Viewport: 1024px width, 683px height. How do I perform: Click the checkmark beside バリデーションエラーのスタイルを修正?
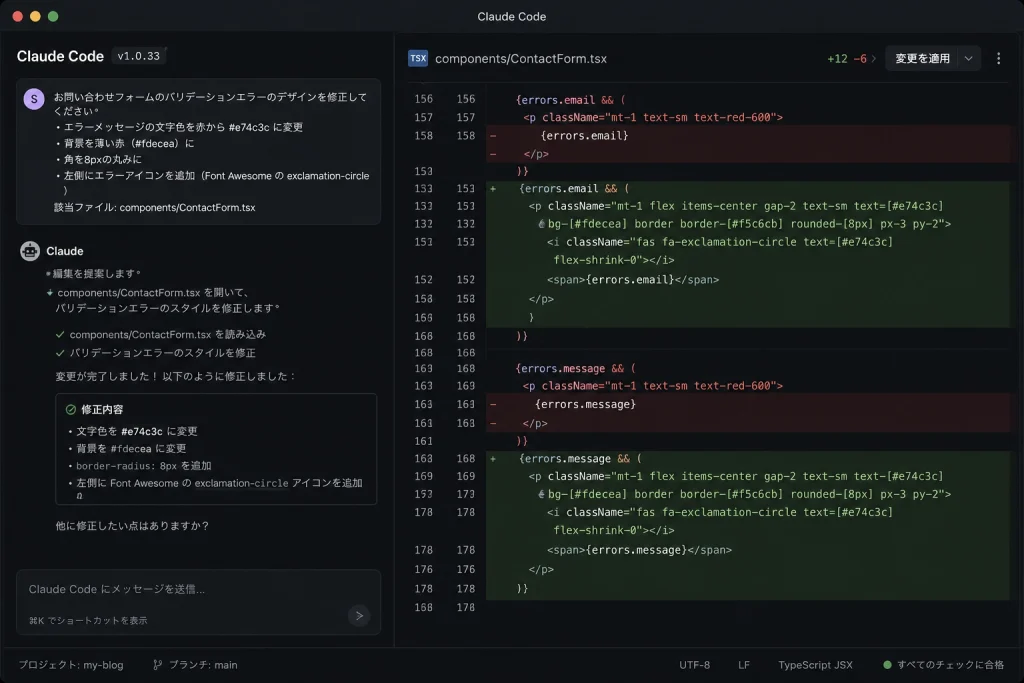pos(60,353)
